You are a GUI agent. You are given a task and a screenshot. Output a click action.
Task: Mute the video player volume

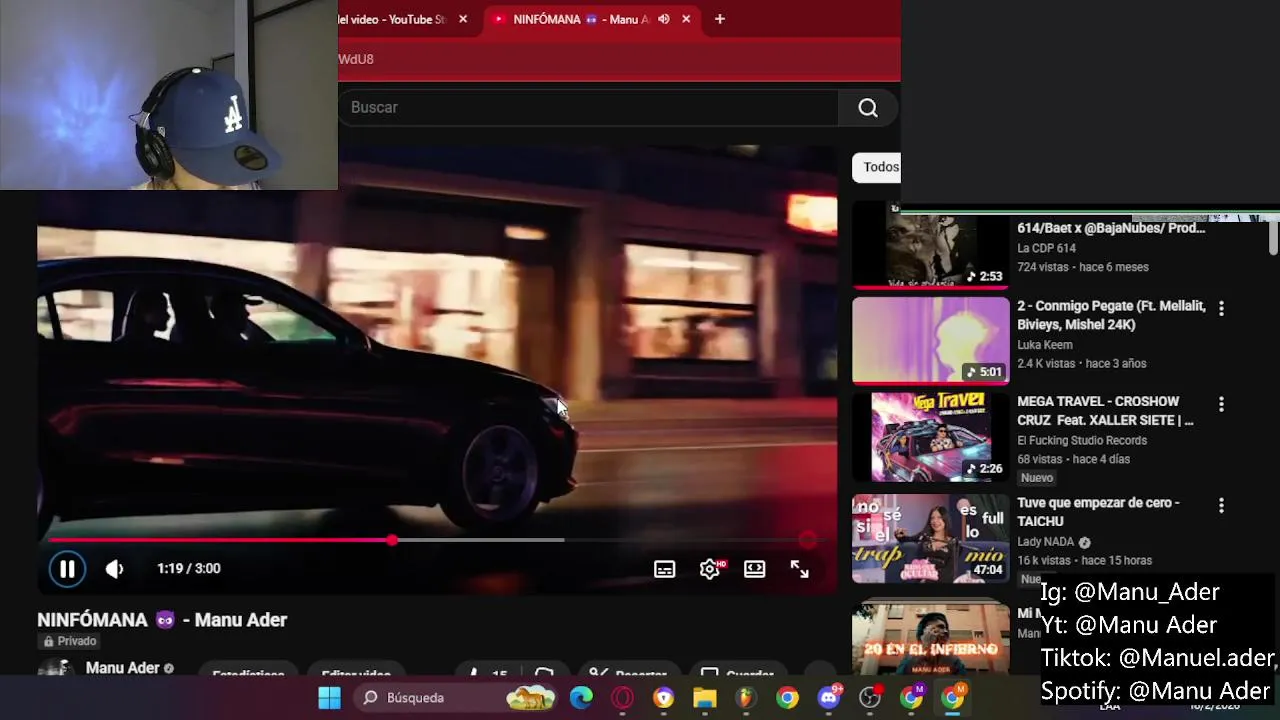[x=115, y=569]
